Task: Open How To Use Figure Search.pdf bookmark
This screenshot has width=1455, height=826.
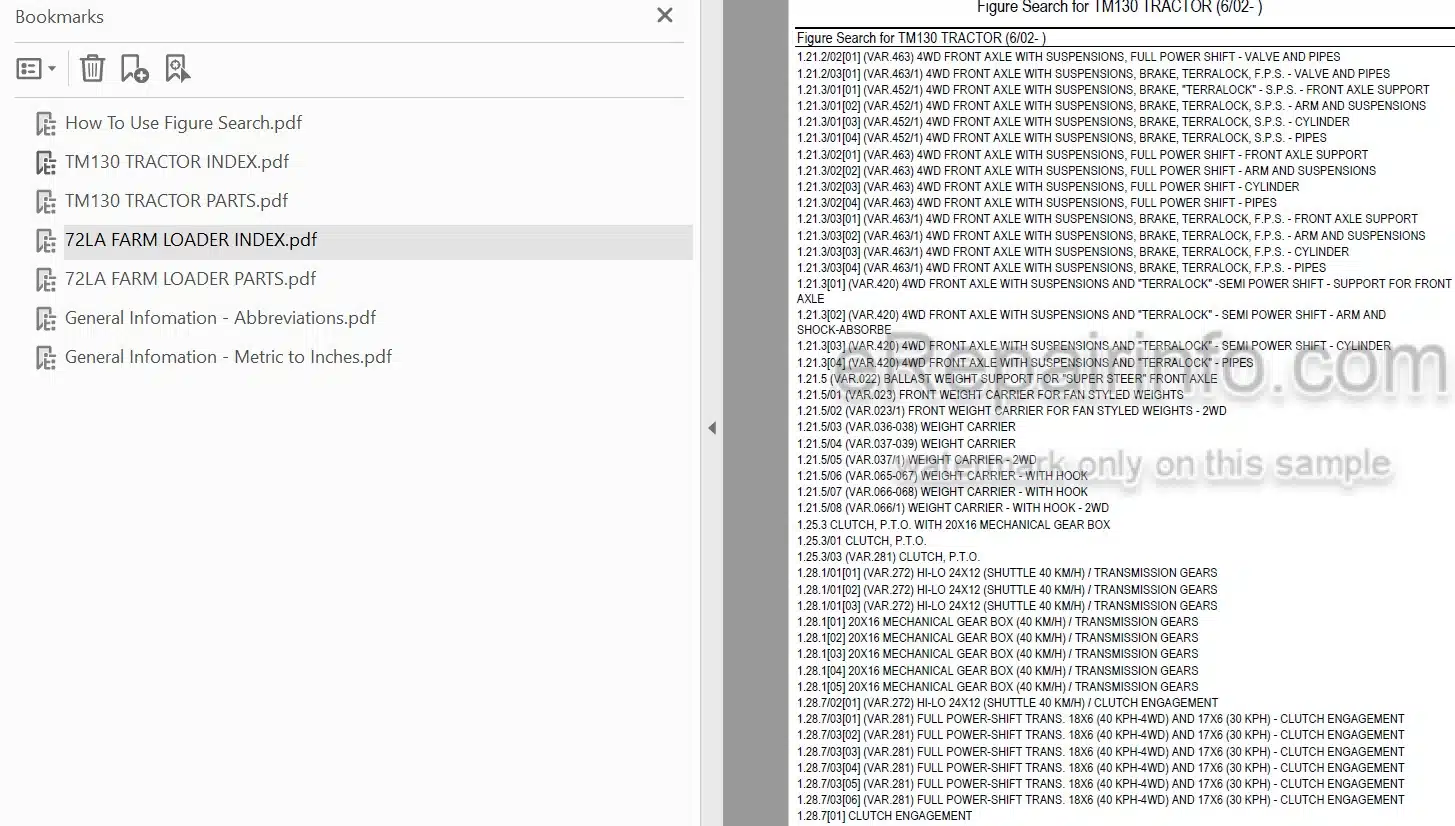Action: tap(183, 123)
